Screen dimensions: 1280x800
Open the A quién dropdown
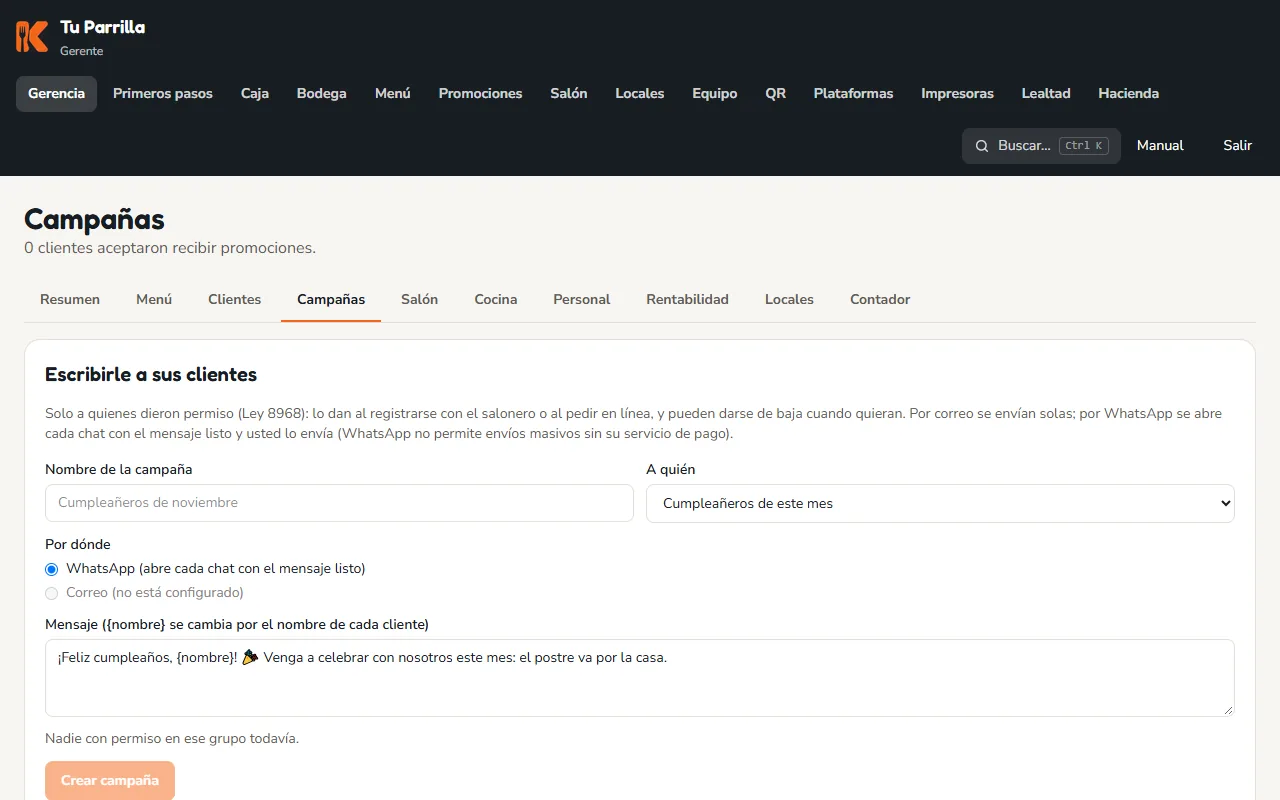click(x=940, y=503)
